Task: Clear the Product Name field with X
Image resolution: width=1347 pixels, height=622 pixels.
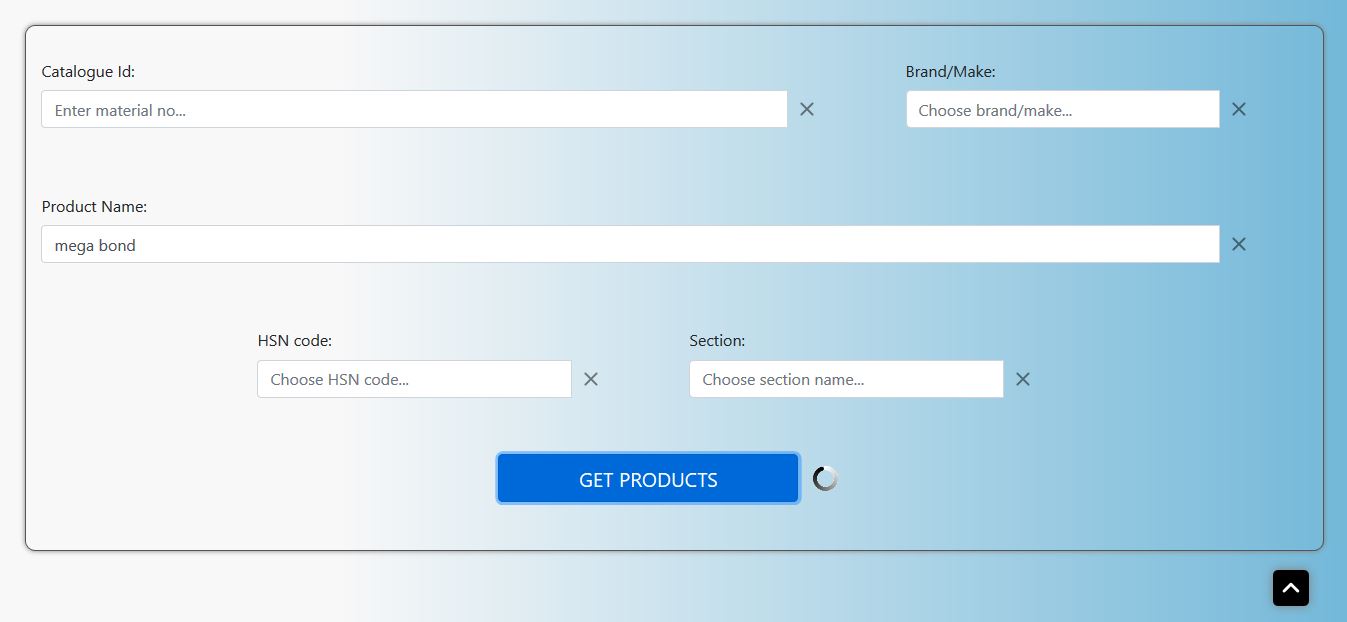Action: click(x=1238, y=244)
